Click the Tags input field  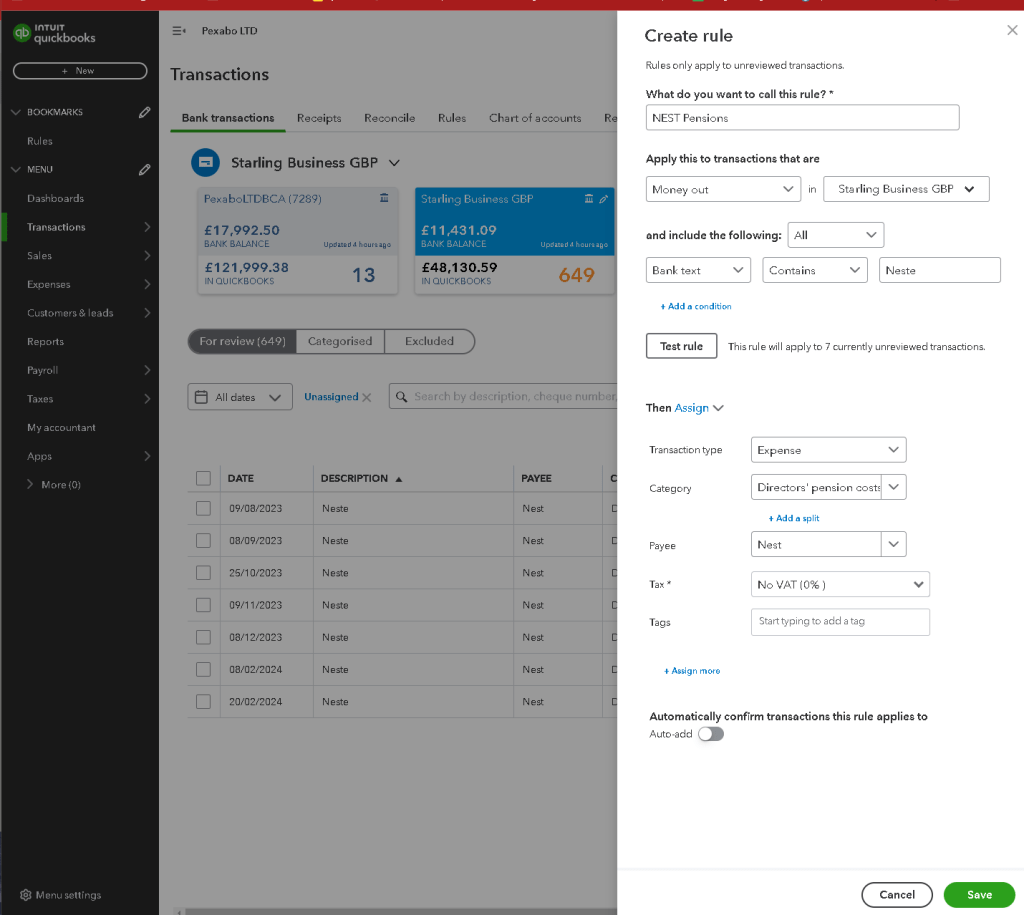[840, 622]
